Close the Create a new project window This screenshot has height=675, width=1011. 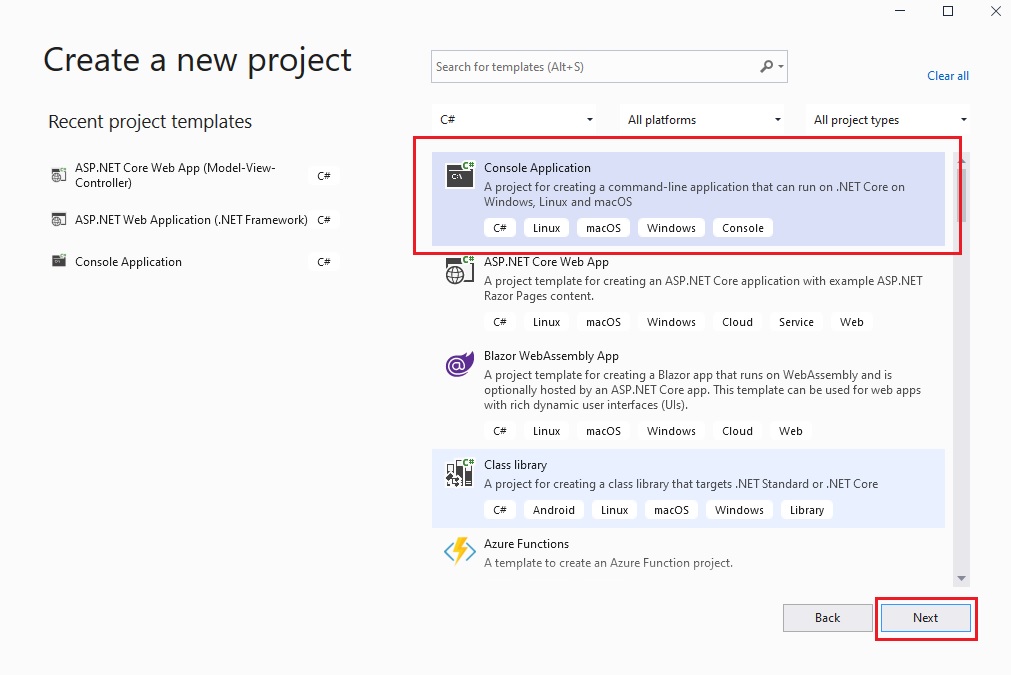(996, 11)
